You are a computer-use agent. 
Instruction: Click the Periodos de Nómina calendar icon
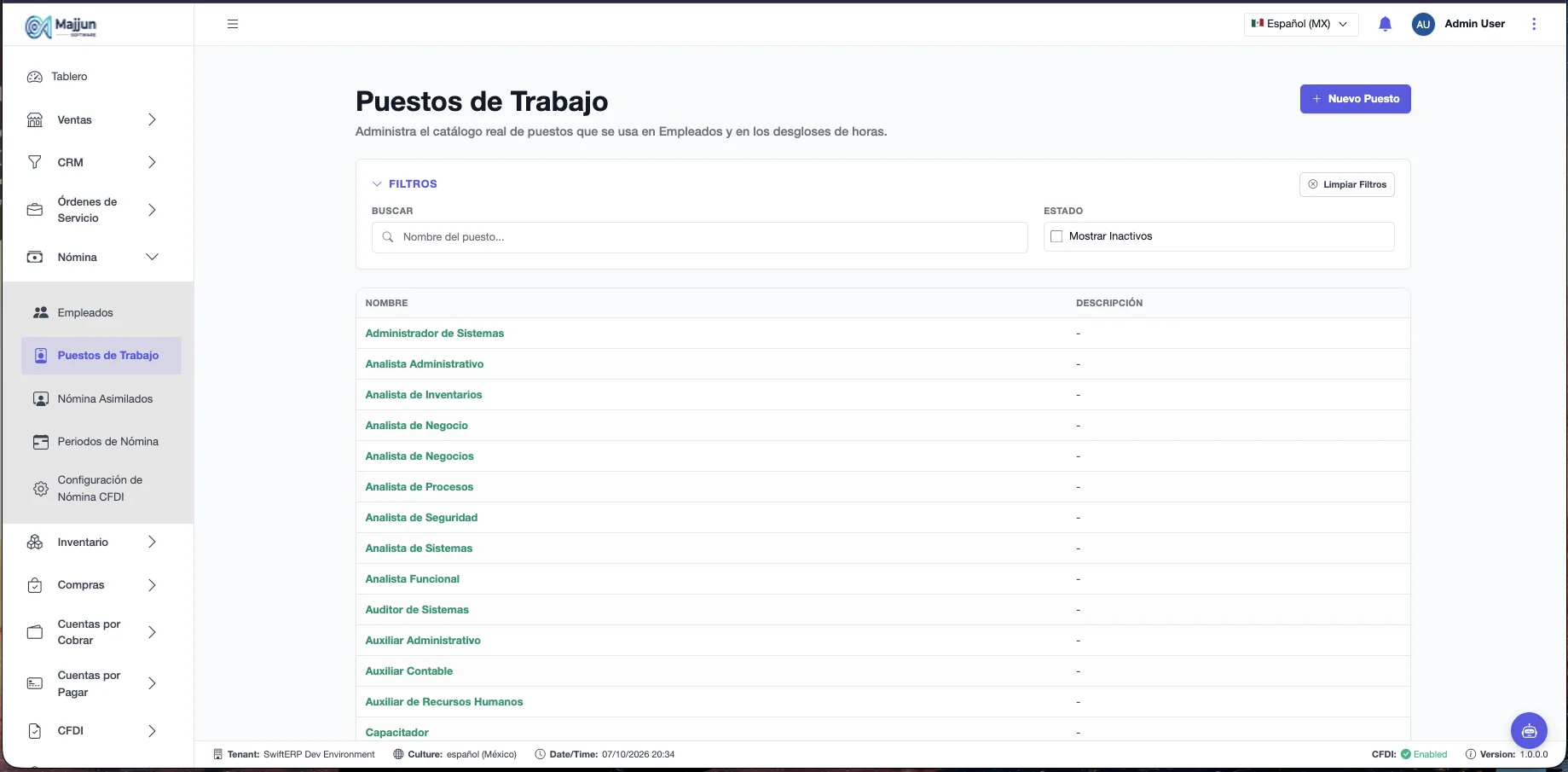point(41,442)
